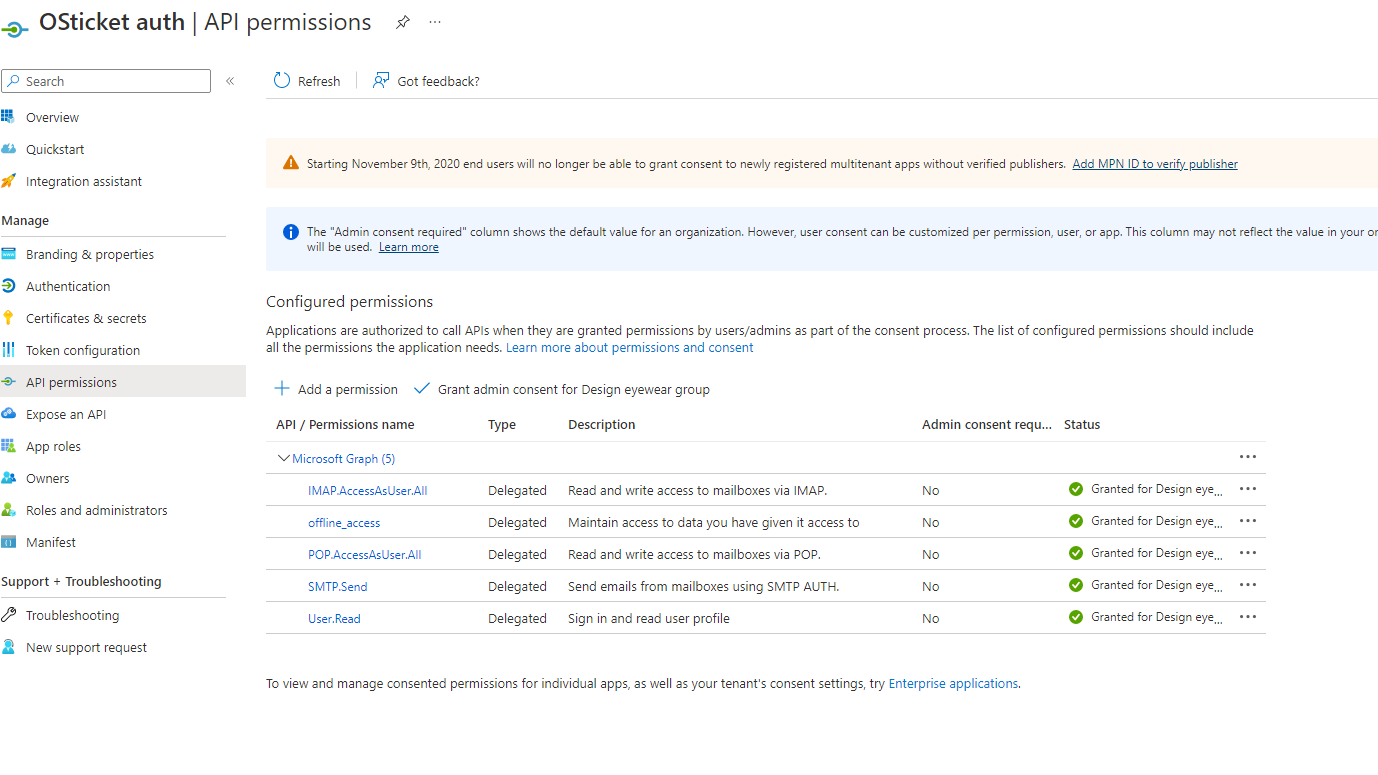Screen dimensions: 1378x775
Task: Collapse the sidebar with the double chevron
Action: coord(230,81)
